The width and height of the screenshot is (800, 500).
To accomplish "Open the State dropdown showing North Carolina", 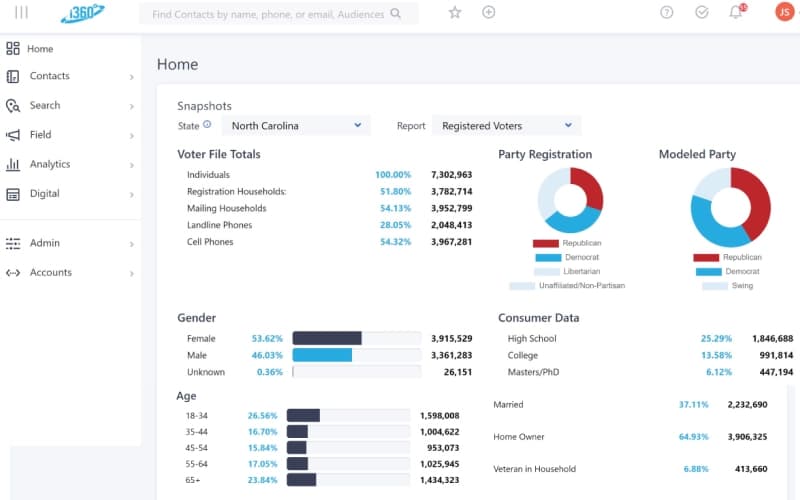I will pyautogui.click(x=296, y=126).
